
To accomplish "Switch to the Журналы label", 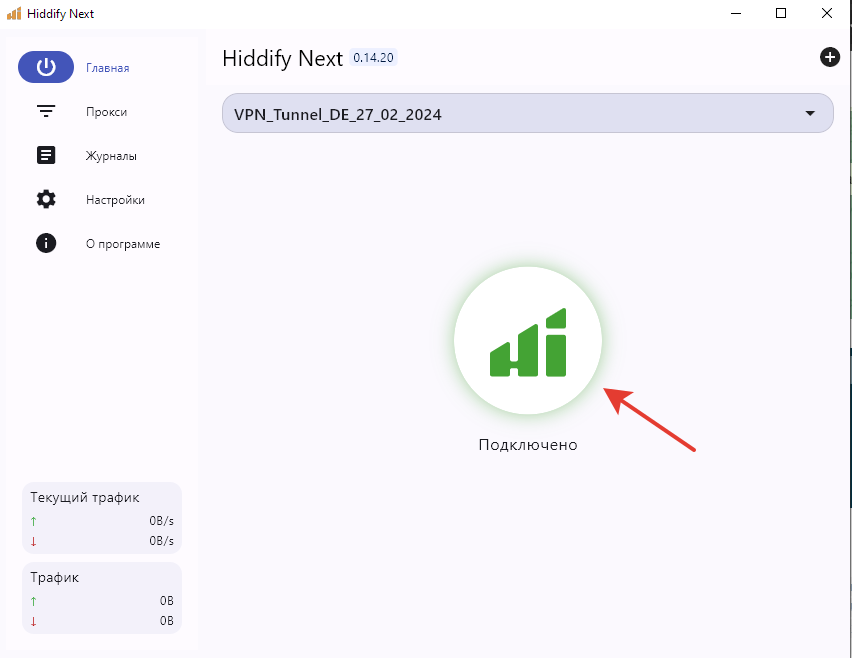I will (x=111, y=156).
